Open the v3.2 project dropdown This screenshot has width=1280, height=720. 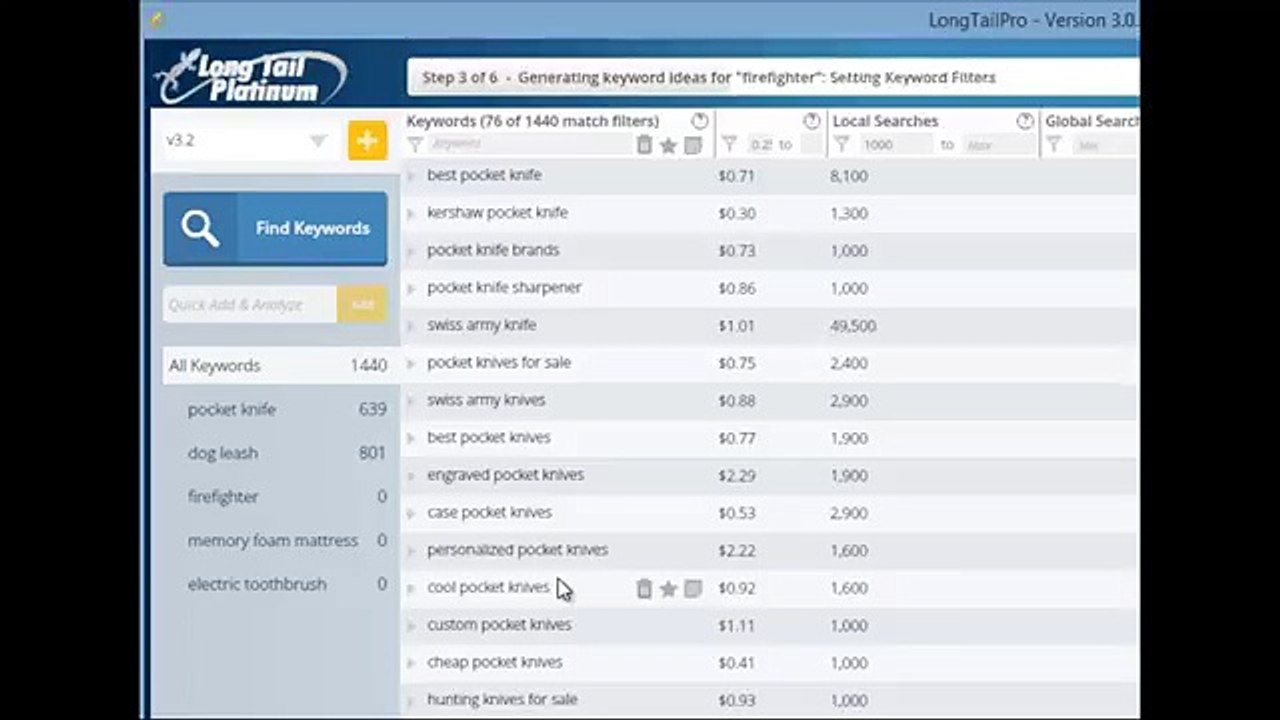[x=317, y=141]
